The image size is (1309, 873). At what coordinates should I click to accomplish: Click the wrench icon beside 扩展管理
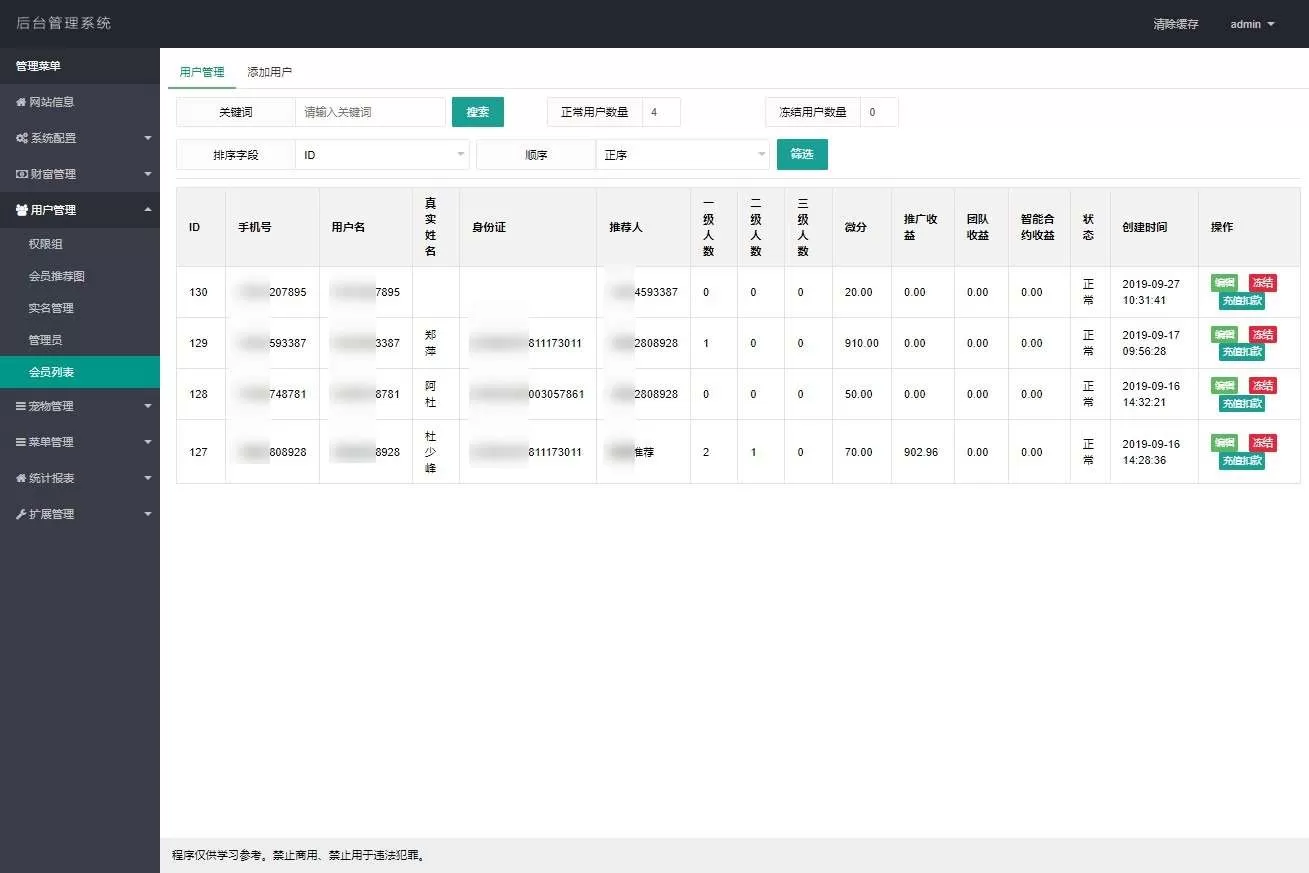click(x=21, y=514)
